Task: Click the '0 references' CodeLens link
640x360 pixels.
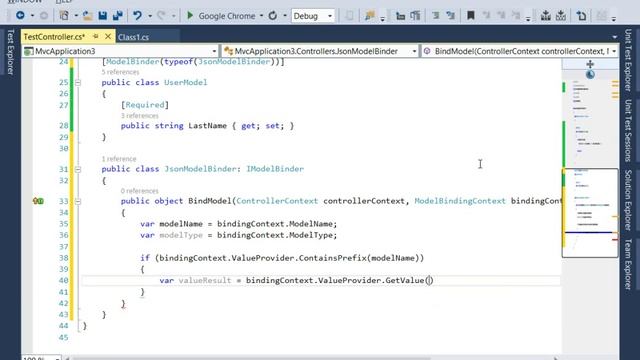Action: (x=140, y=191)
